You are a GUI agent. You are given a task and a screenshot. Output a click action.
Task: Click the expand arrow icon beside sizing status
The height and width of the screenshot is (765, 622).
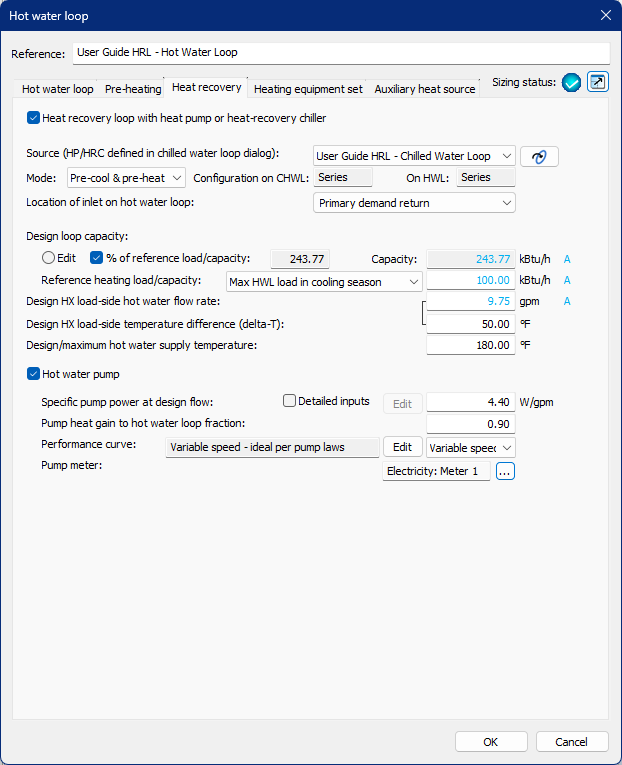coord(597,83)
